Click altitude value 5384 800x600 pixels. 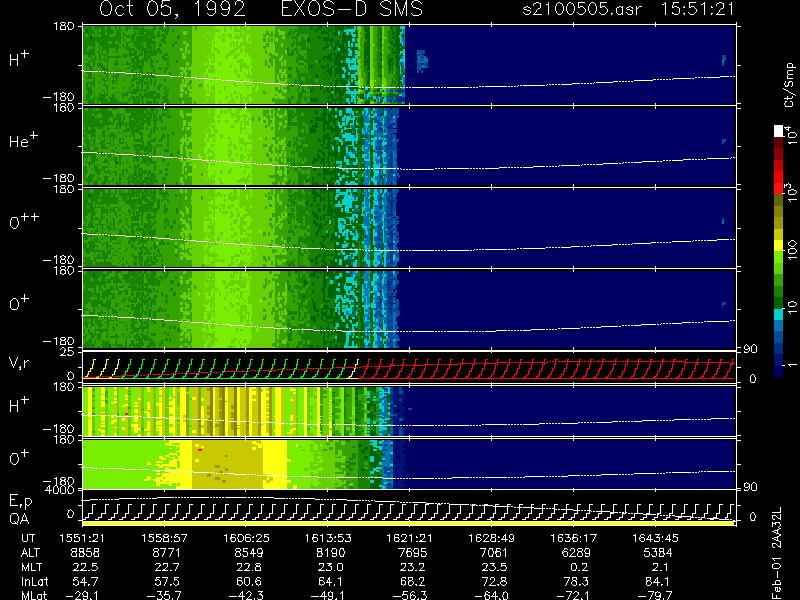click(658, 553)
